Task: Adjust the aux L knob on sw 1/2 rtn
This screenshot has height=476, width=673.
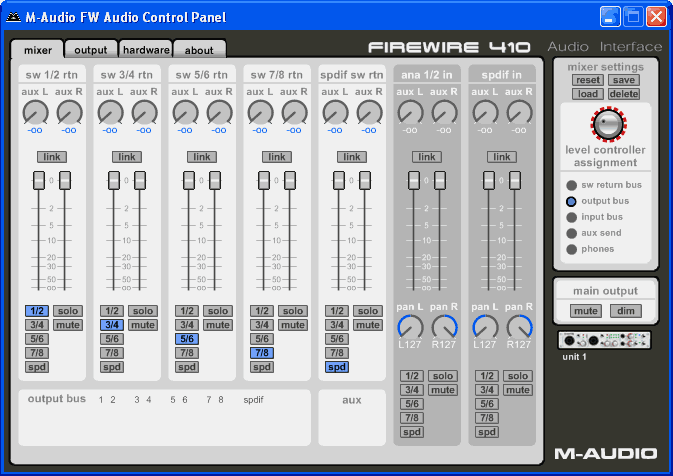Action: point(35,112)
